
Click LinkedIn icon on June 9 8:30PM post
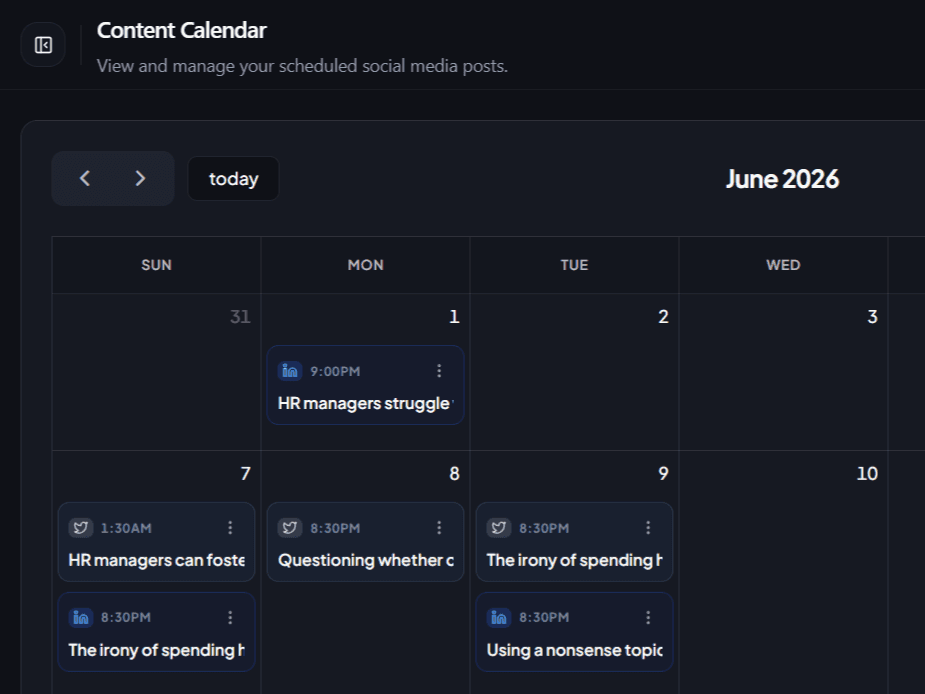coord(498,617)
